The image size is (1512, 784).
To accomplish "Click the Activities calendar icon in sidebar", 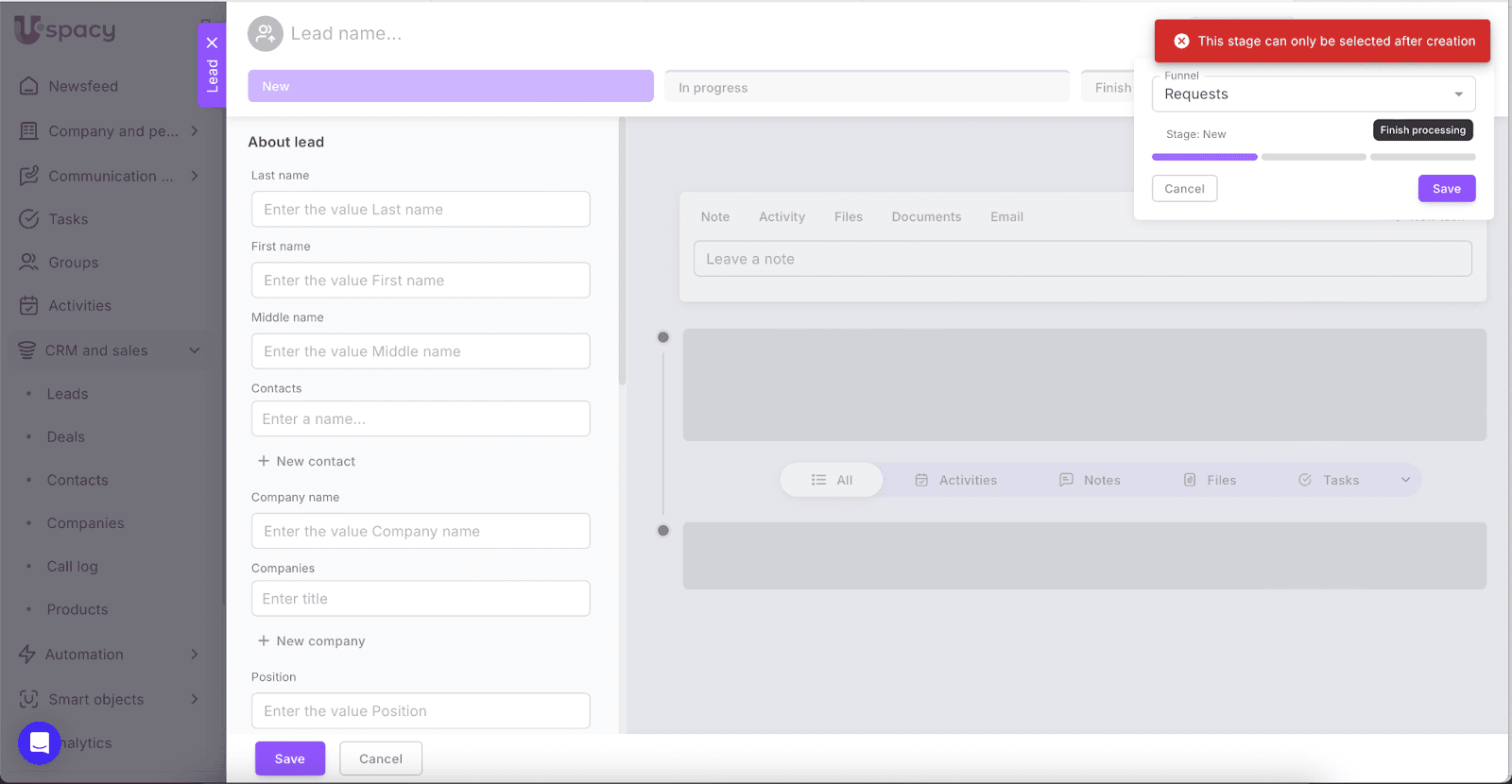I will click(x=29, y=306).
